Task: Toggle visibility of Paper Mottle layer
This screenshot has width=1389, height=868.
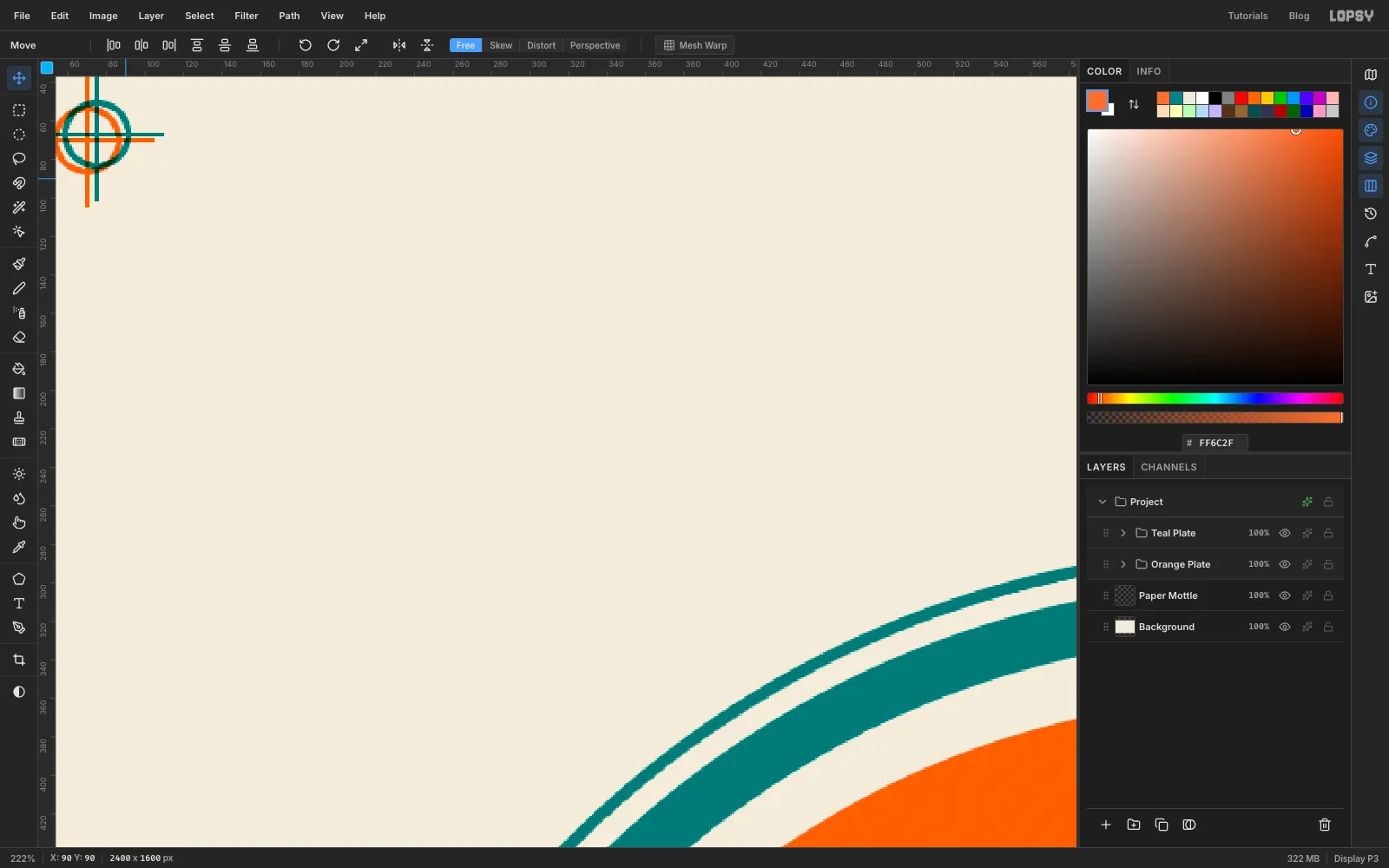Action: [1285, 595]
